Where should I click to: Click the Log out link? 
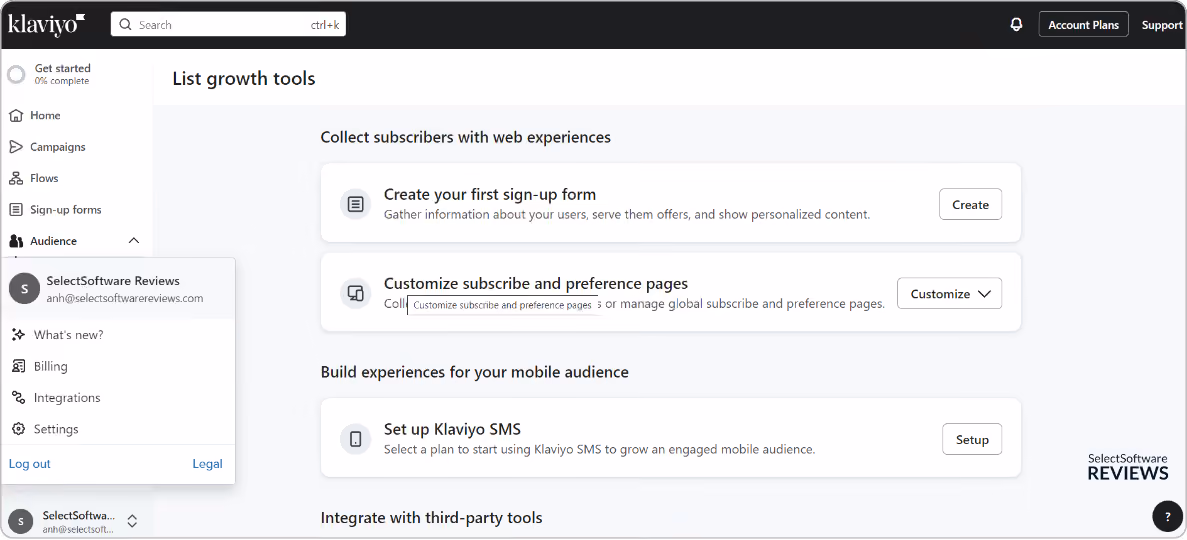[x=30, y=464]
